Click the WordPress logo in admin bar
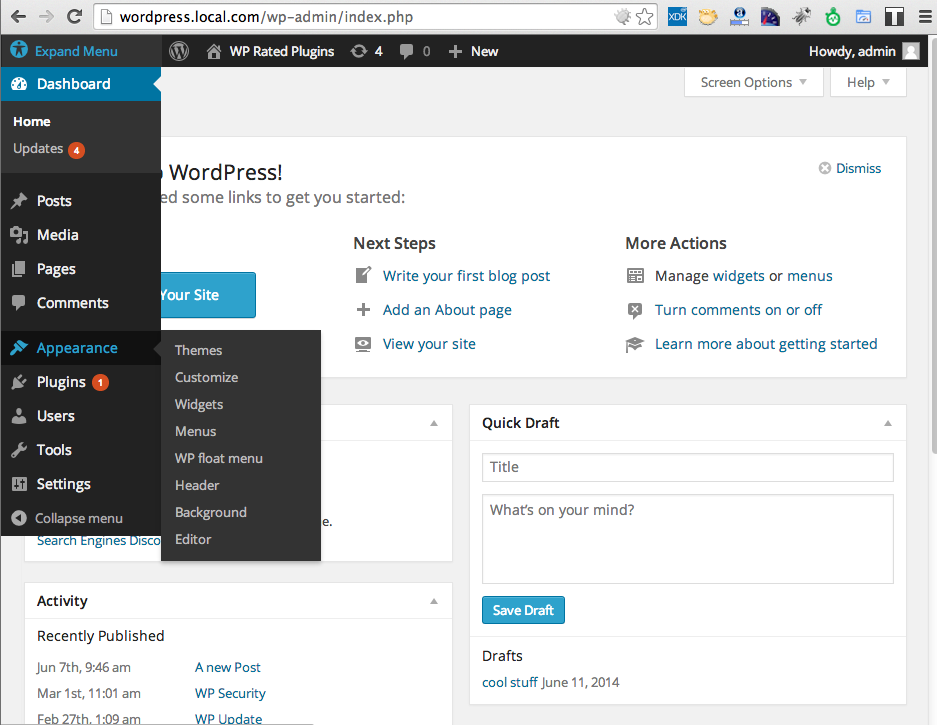Image resolution: width=937 pixels, height=725 pixels. (x=179, y=51)
